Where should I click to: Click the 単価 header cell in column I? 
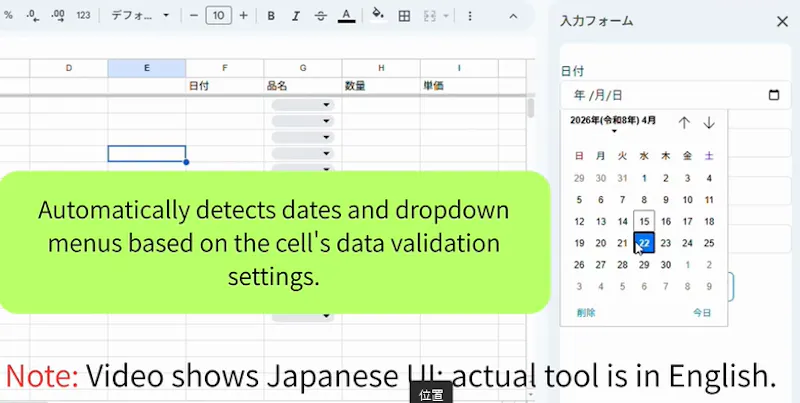click(459, 86)
